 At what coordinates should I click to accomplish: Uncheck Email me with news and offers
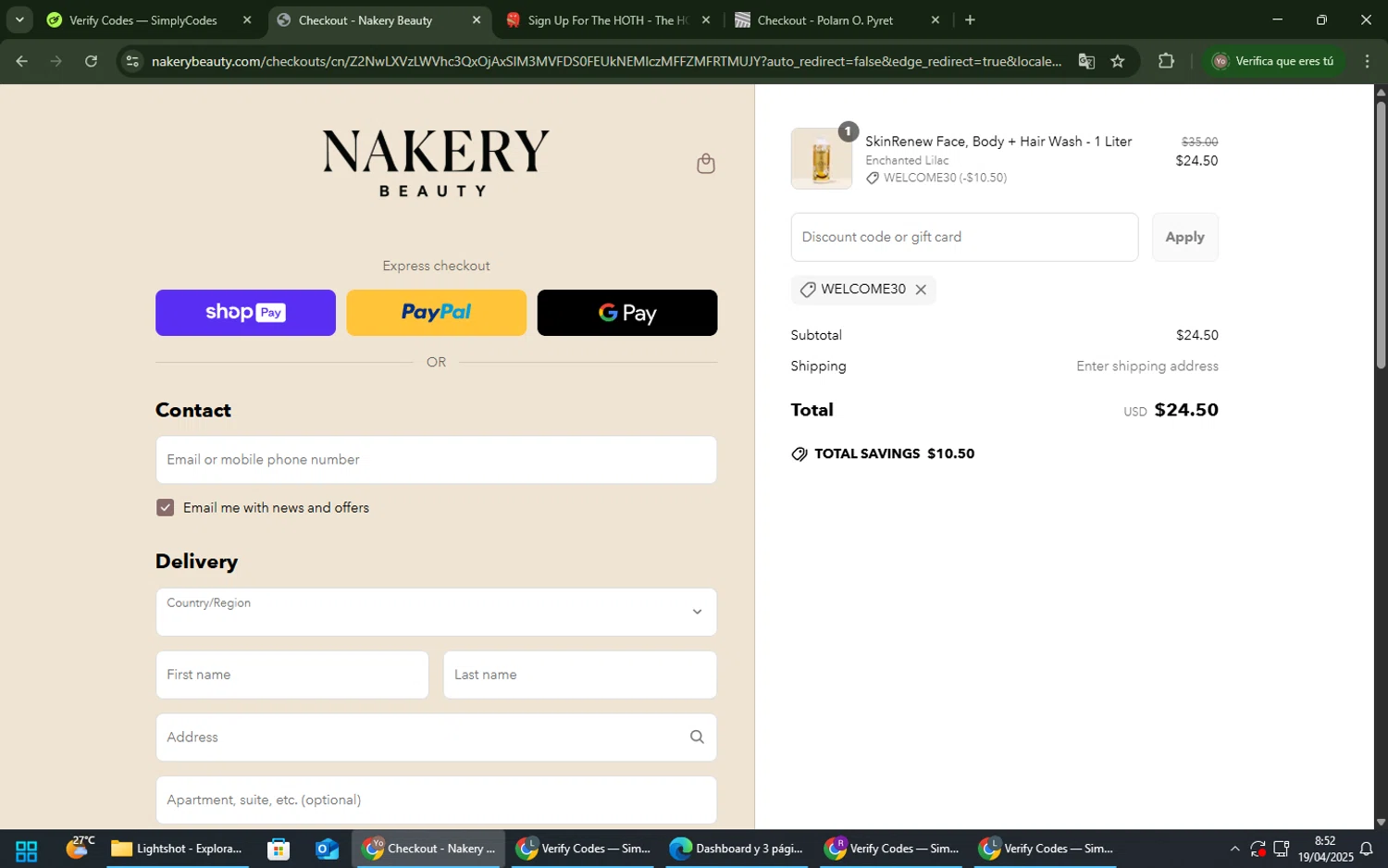click(165, 507)
